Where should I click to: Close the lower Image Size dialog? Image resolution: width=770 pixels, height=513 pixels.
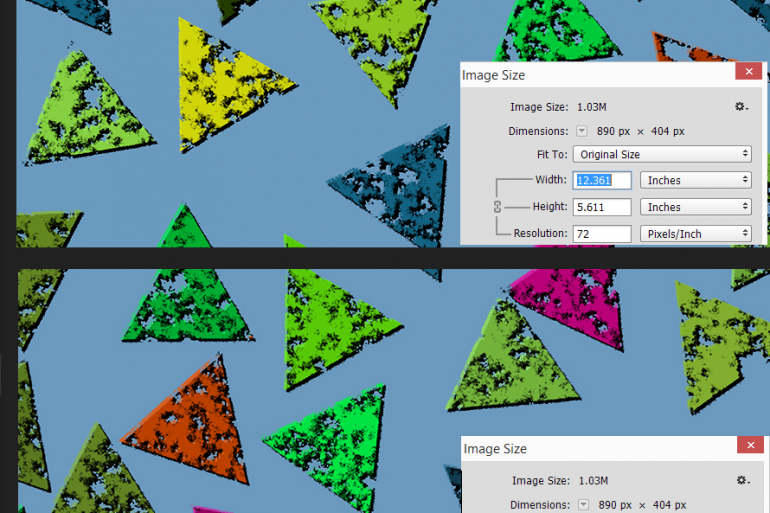coord(749,446)
